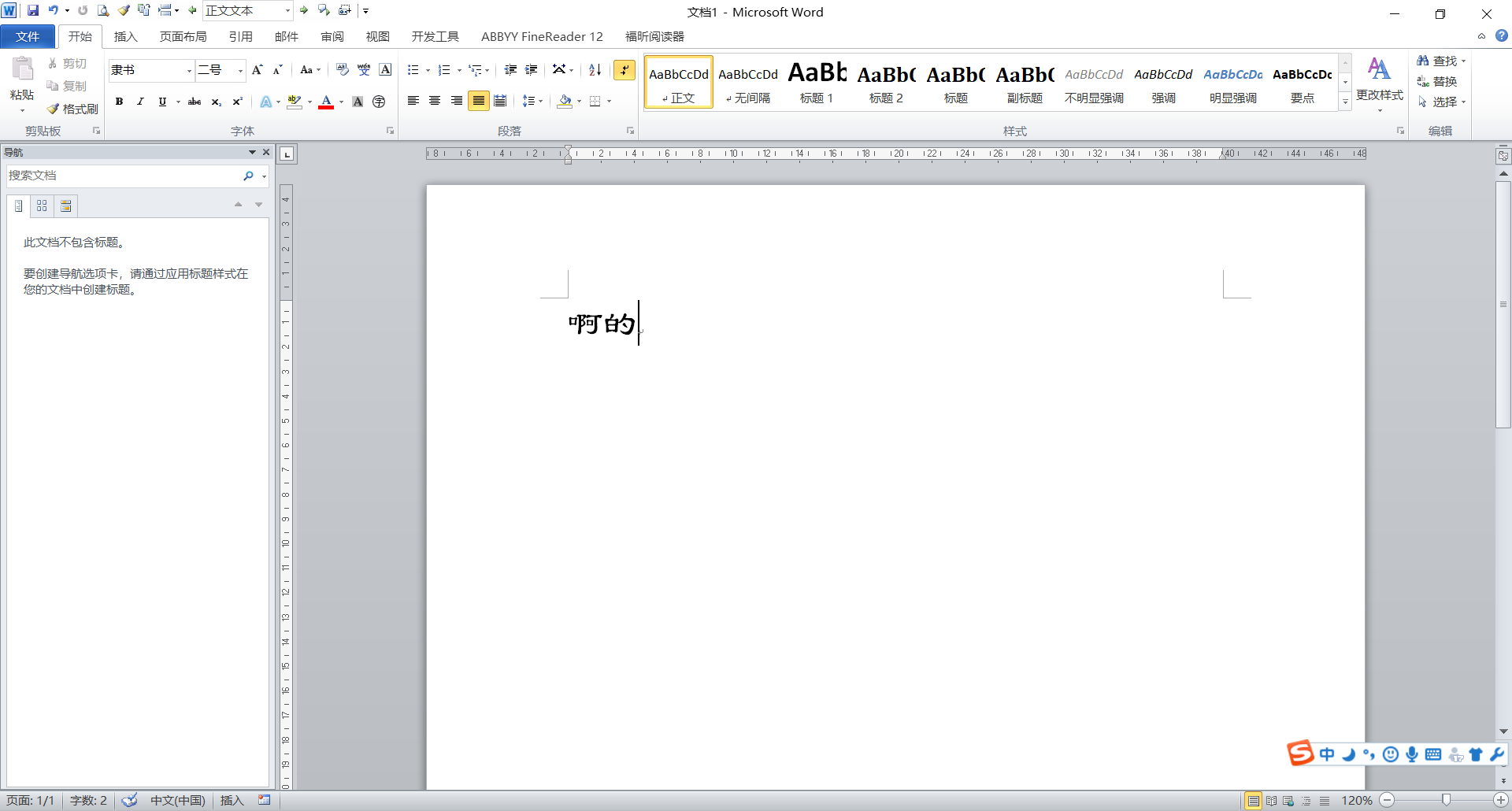Click 中文(中国) language in status bar
Viewport: 1512px width, 811px height.
[x=178, y=800]
